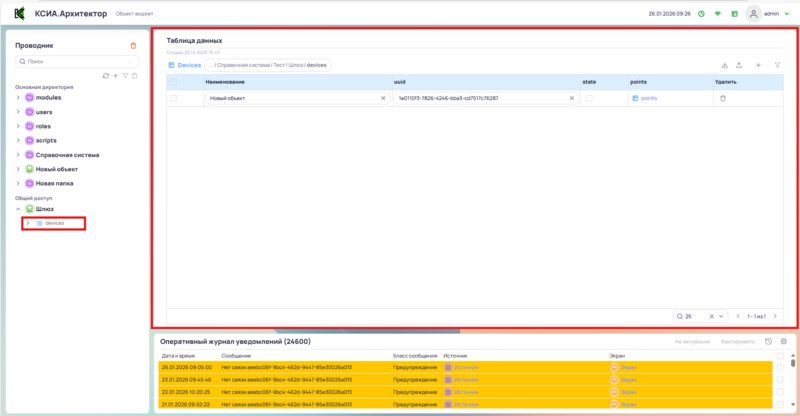Click the green Wi-Fi status icon

tap(717, 14)
